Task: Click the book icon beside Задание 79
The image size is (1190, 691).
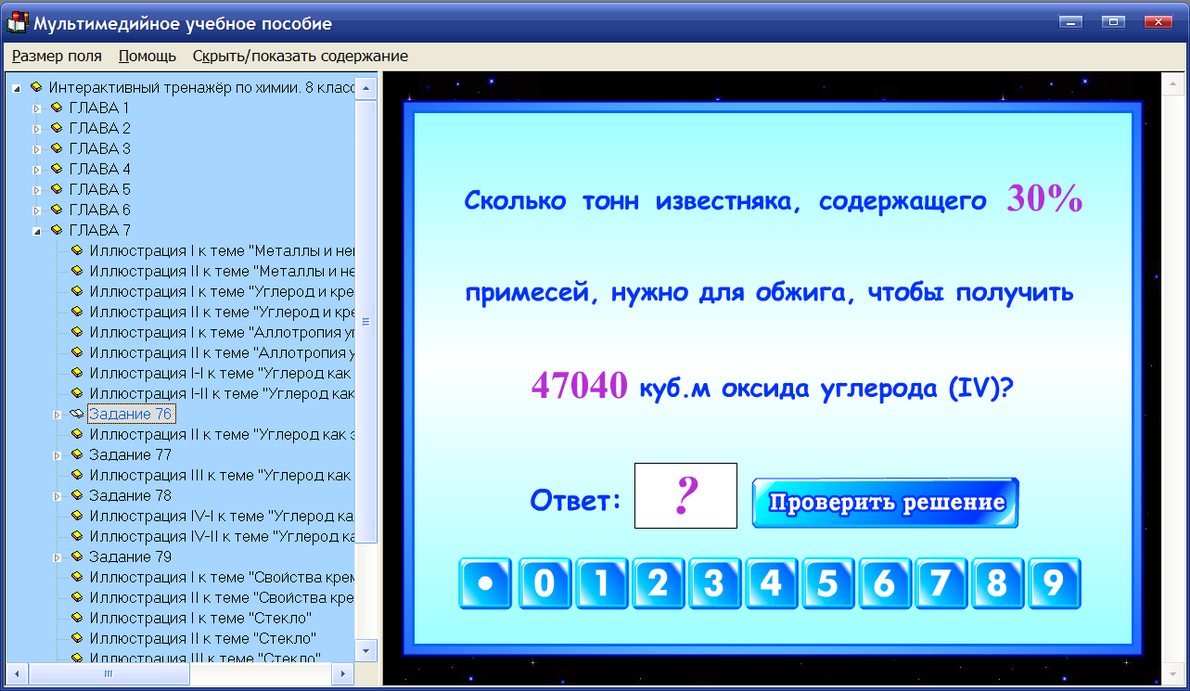Action: (77, 557)
